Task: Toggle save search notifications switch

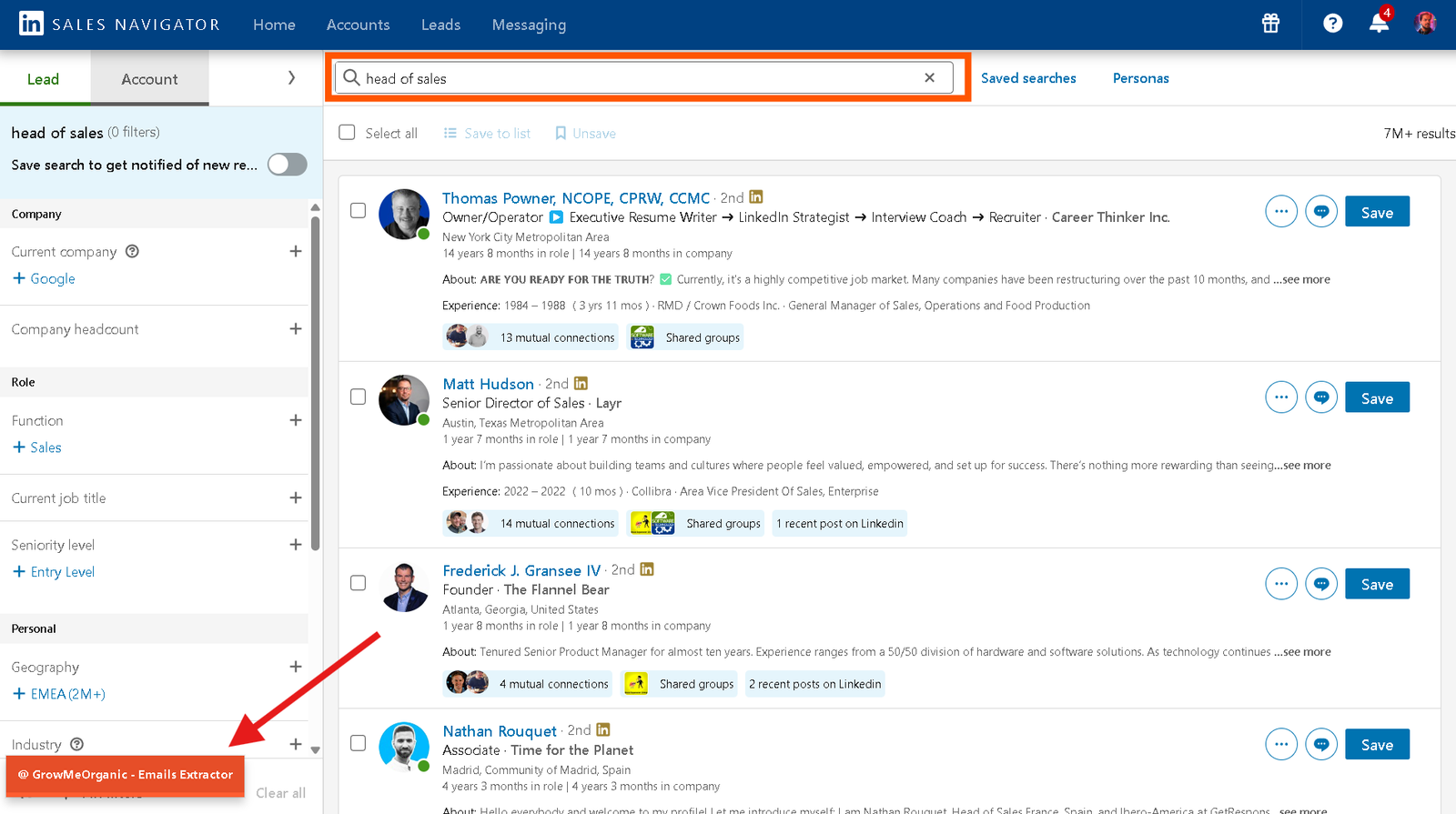Action: [287, 165]
